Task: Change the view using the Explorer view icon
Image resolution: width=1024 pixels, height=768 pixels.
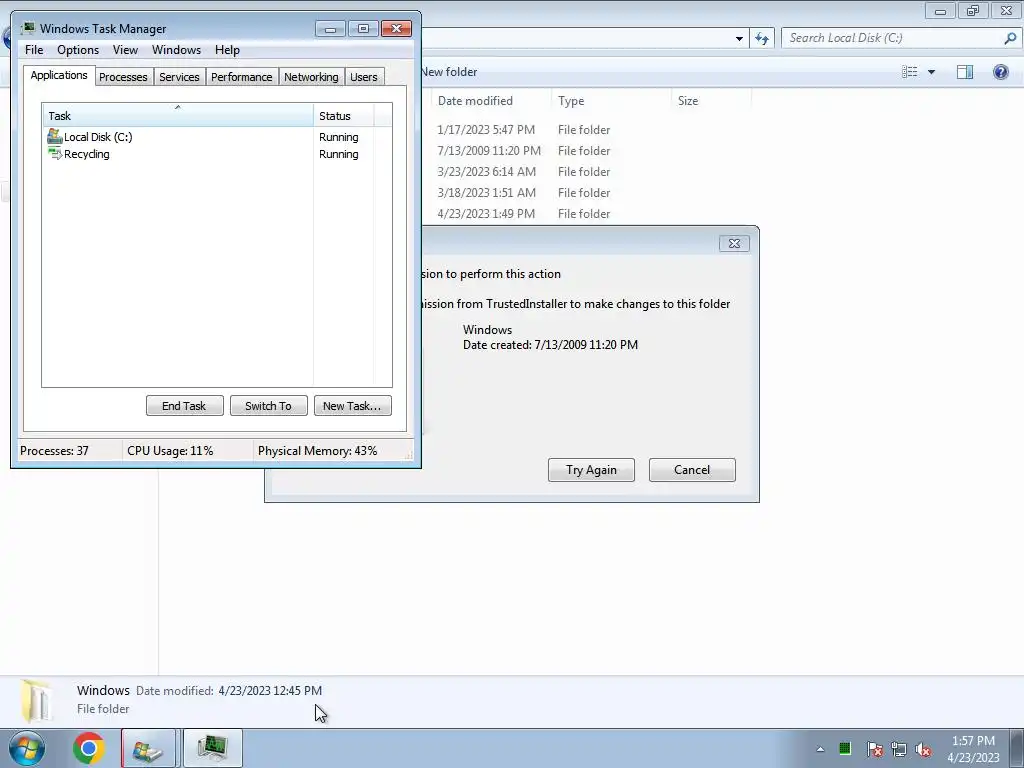Action: pyautogui.click(x=910, y=72)
